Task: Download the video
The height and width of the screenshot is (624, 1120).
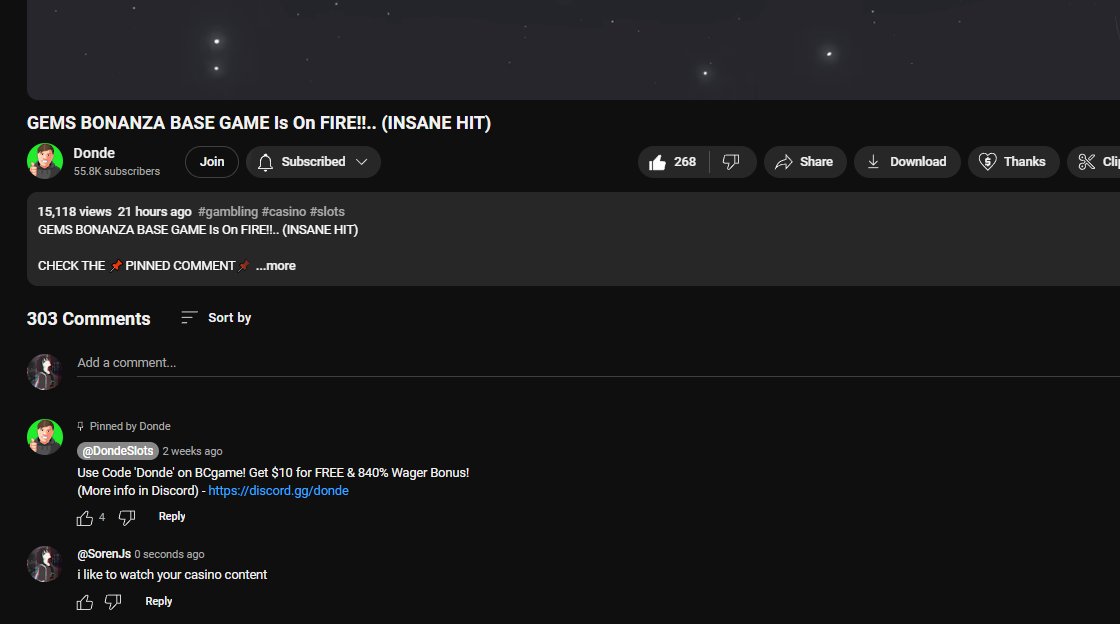Action: 907,162
